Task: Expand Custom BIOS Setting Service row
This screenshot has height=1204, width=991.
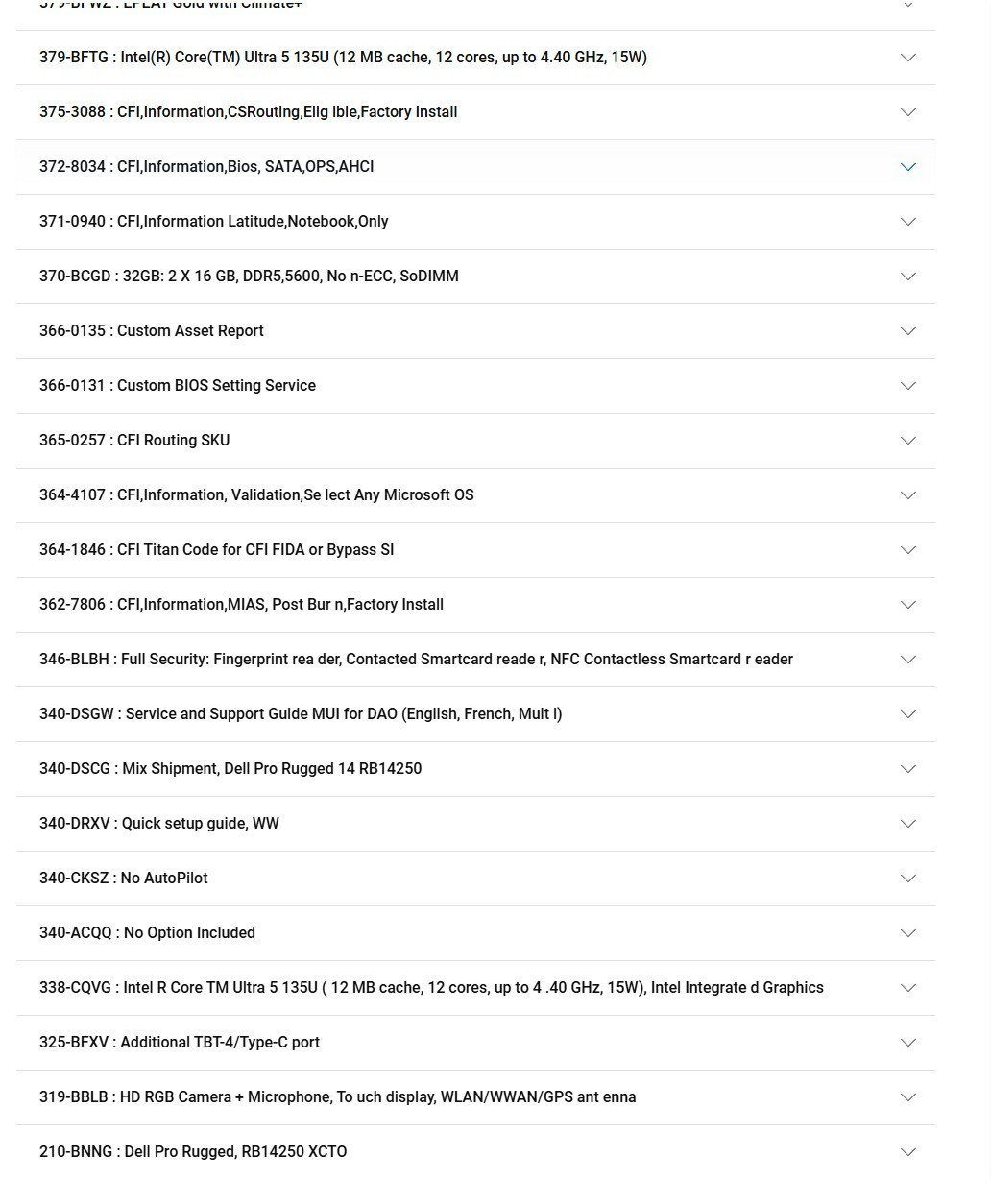Action: point(475,386)
